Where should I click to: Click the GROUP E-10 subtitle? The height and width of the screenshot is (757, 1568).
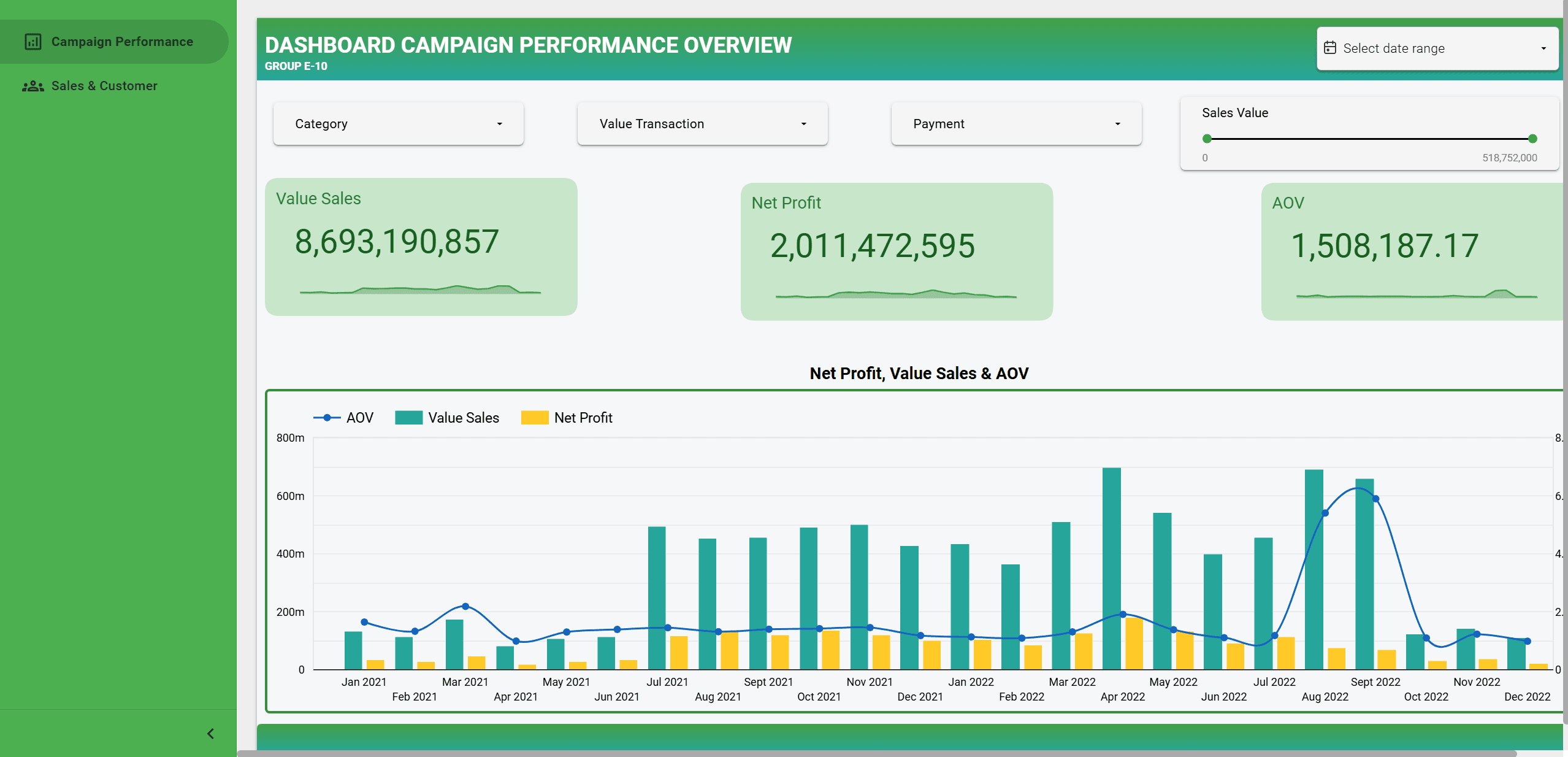click(x=296, y=66)
